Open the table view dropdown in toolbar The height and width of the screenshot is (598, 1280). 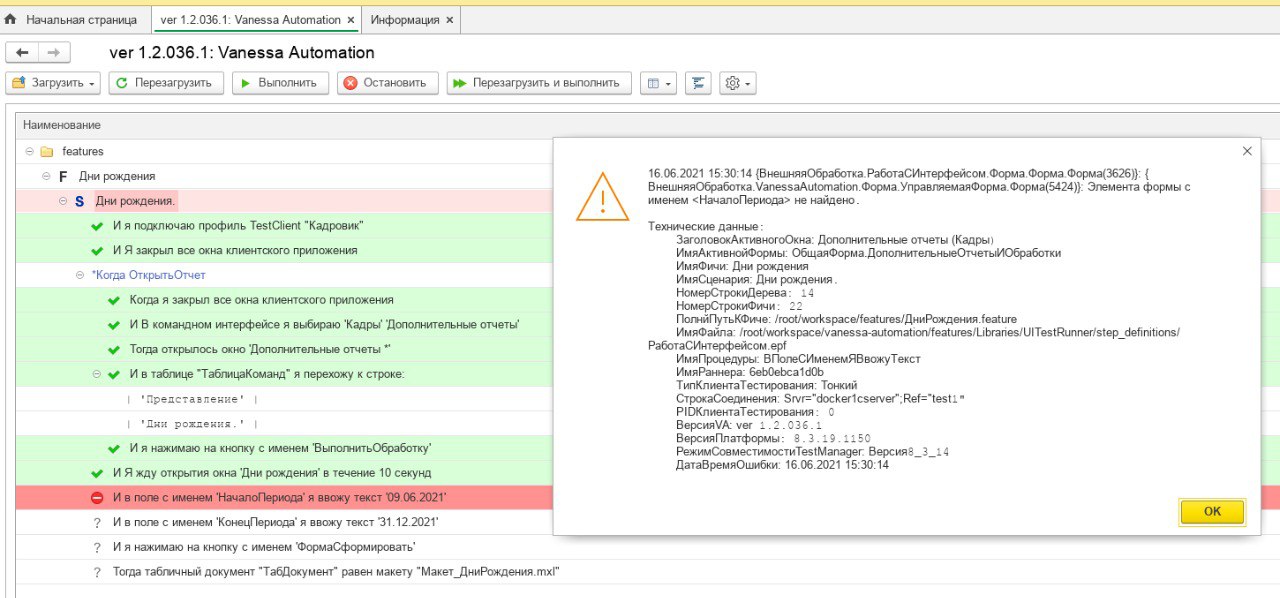(658, 83)
